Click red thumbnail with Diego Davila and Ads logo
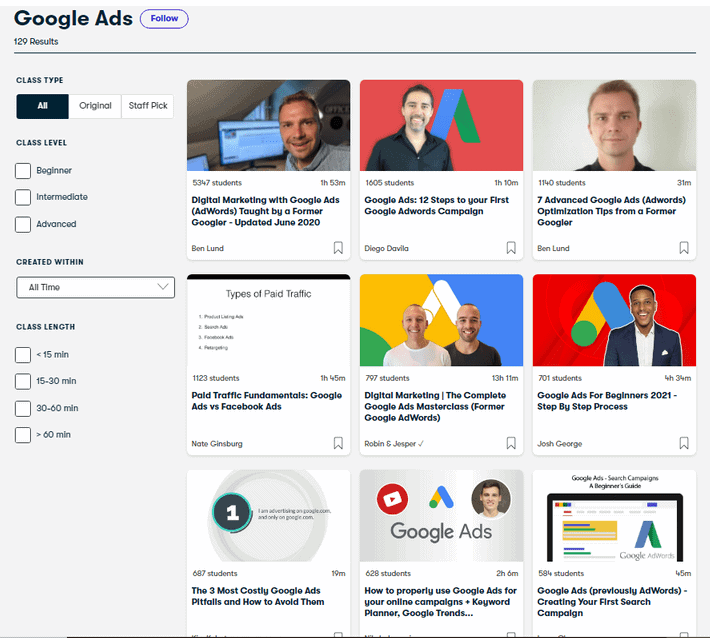 (x=441, y=125)
